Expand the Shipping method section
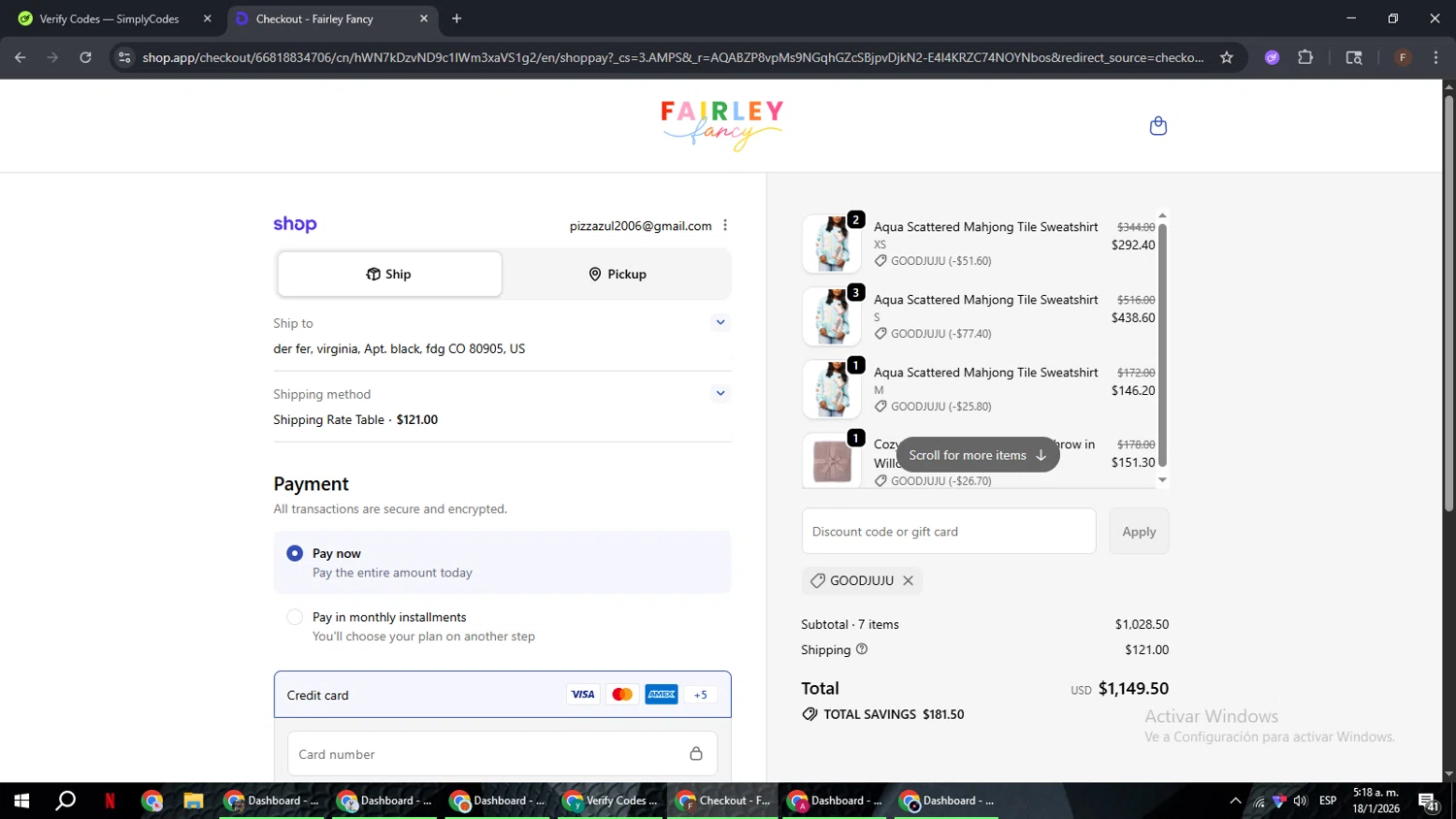The width and height of the screenshot is (1456, 819). [x=720, y=393]
